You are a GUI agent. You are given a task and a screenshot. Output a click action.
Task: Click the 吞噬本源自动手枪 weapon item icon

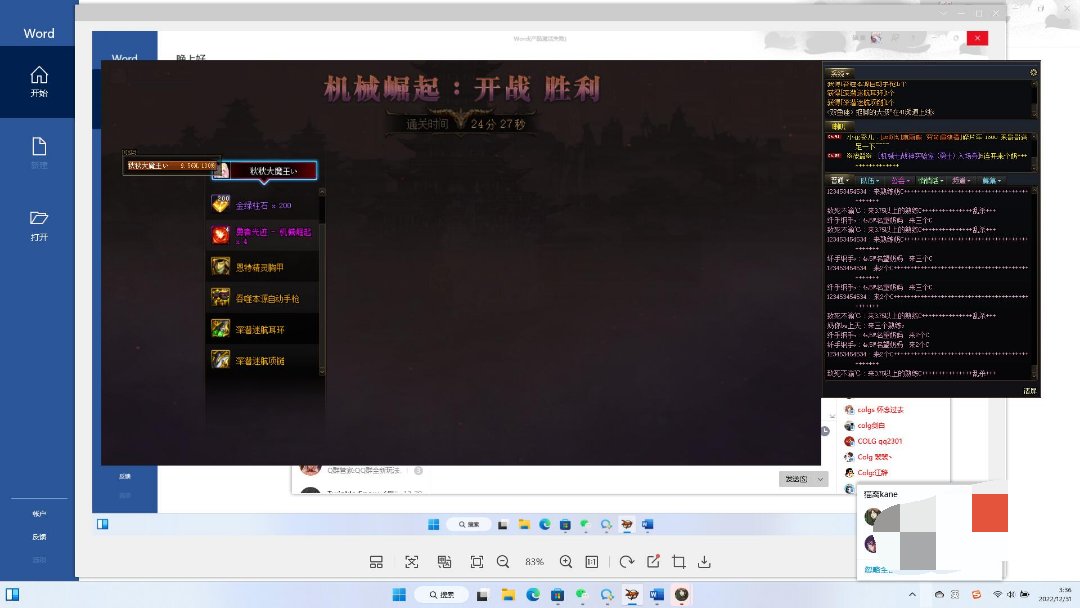[x=220, y=297]
